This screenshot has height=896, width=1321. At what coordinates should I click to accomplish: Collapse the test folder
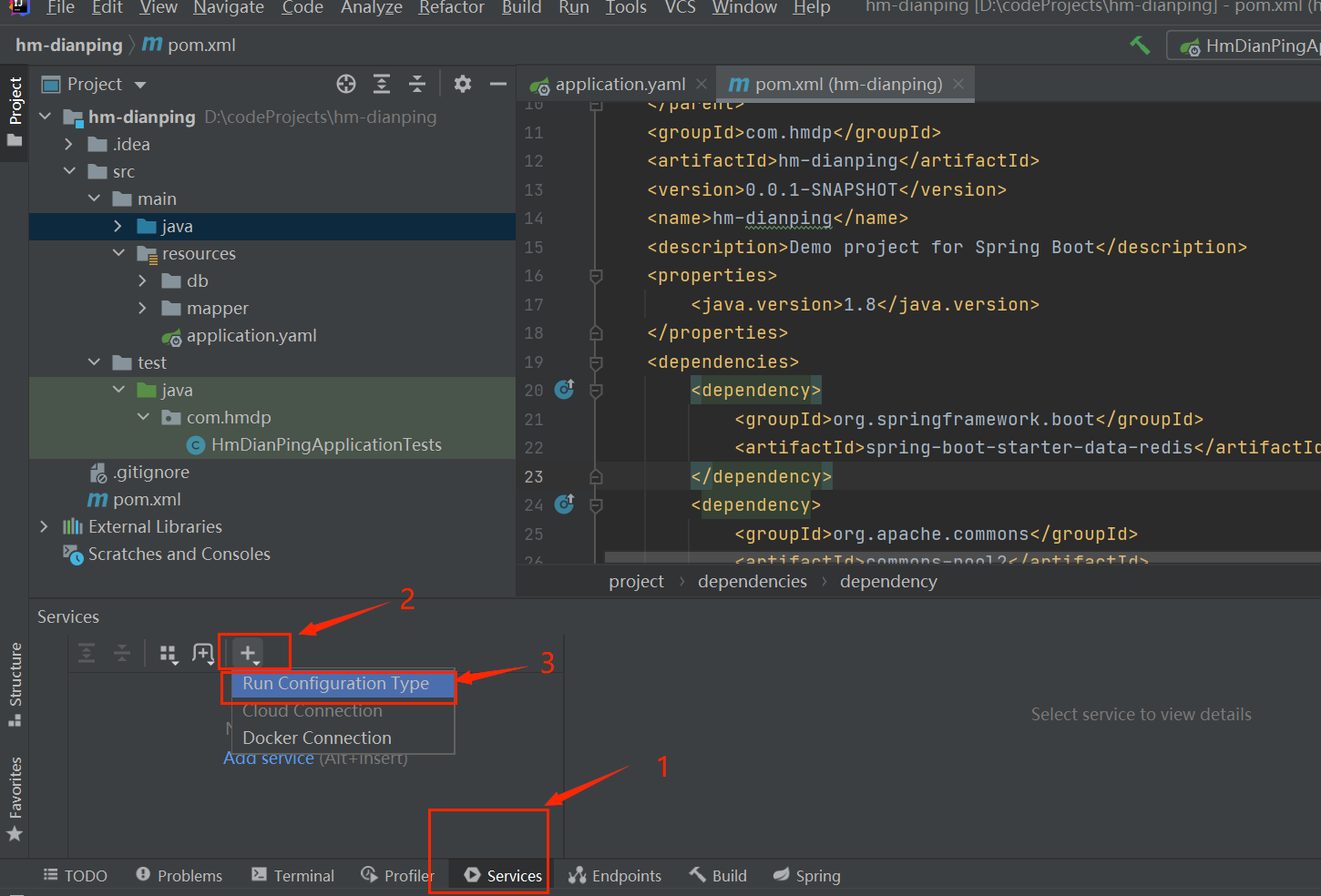[x=94, y=362]
